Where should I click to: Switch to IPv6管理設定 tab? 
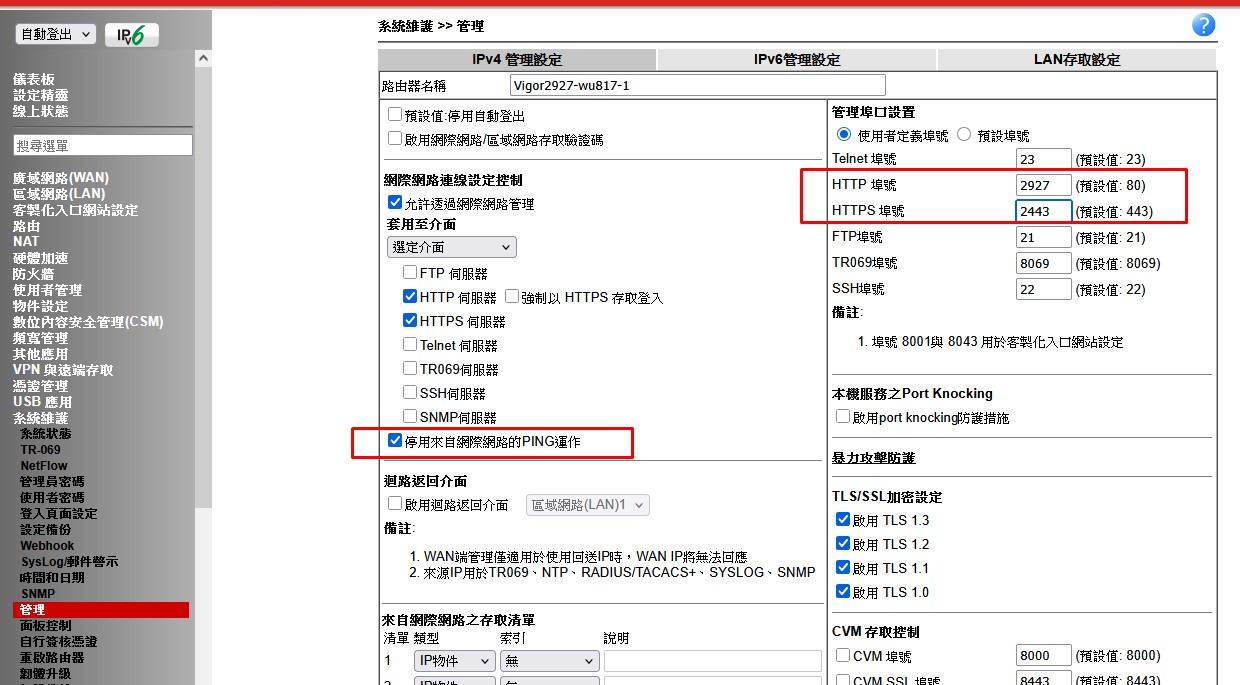(x=796, y=60)
